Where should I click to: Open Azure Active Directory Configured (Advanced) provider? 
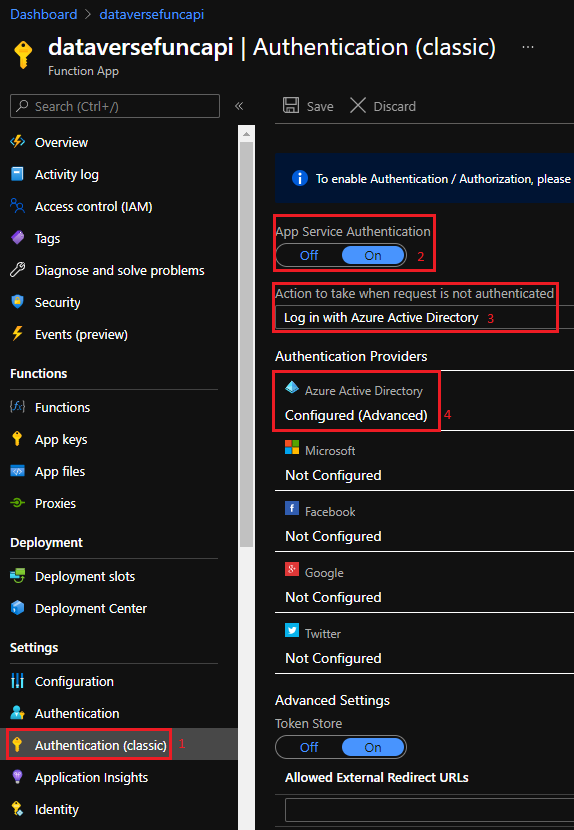425,401
